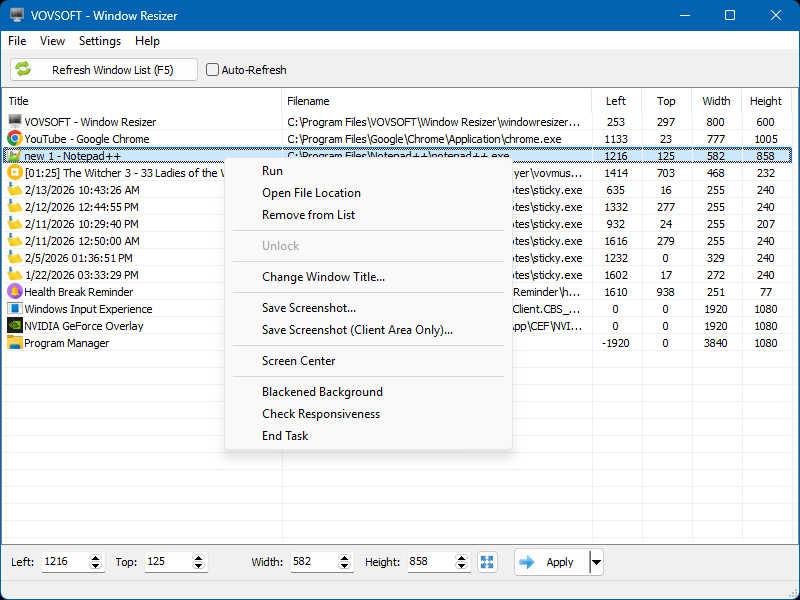Image resolution: width=800 pixels, height=600 pixels.
Task: Click the NVIDIA GeForce Overlay icon
Action: coord(15,326)
